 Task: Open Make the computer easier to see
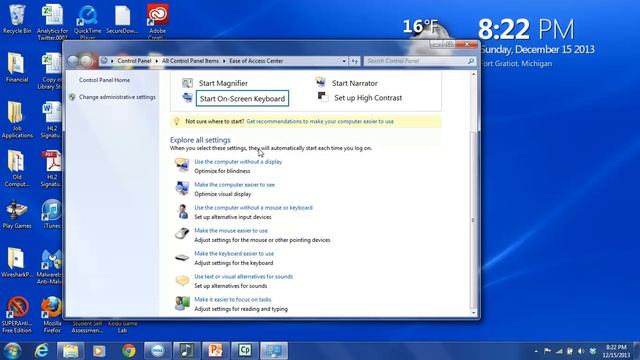(x=234, y=184)
